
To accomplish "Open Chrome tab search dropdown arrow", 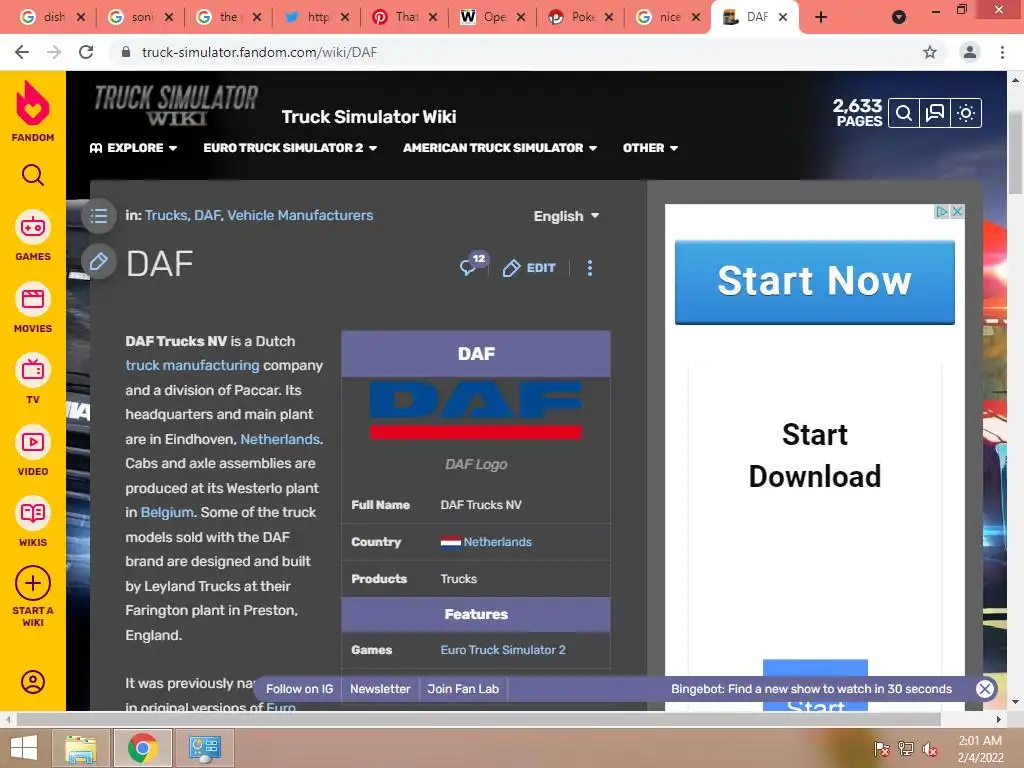I will coord(899,18).
